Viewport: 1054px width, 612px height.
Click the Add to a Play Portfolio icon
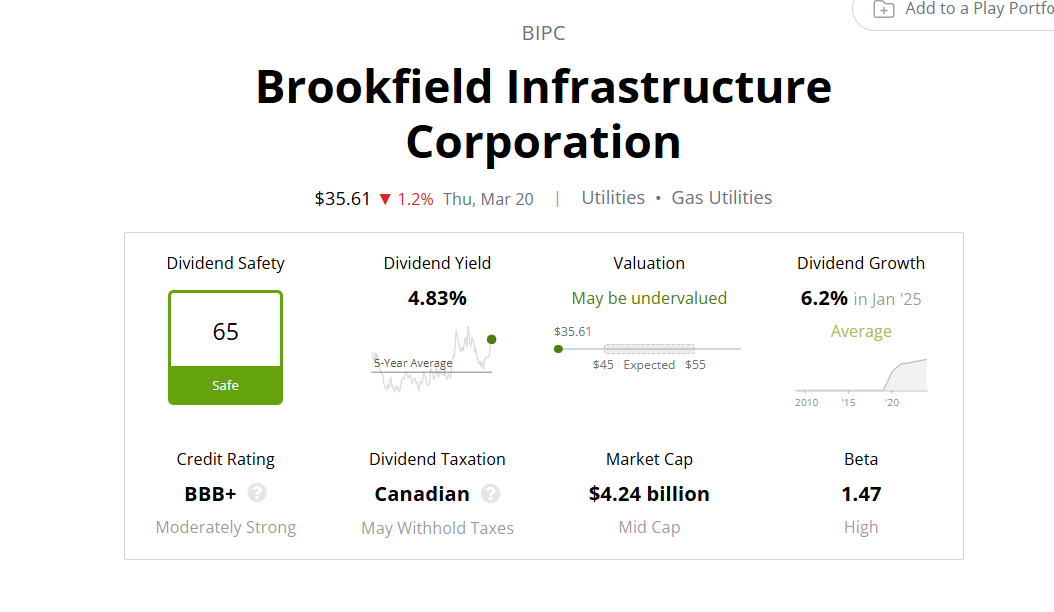884,9
